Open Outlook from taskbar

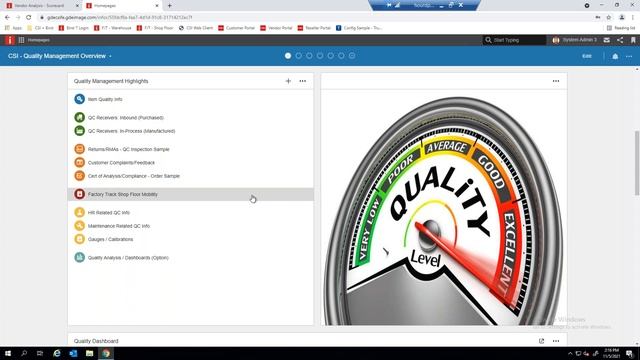pos(73,353)
